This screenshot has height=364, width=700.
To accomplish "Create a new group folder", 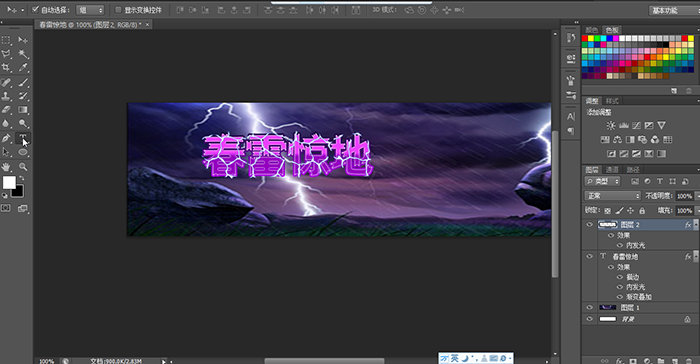I will tap(661, 360).
